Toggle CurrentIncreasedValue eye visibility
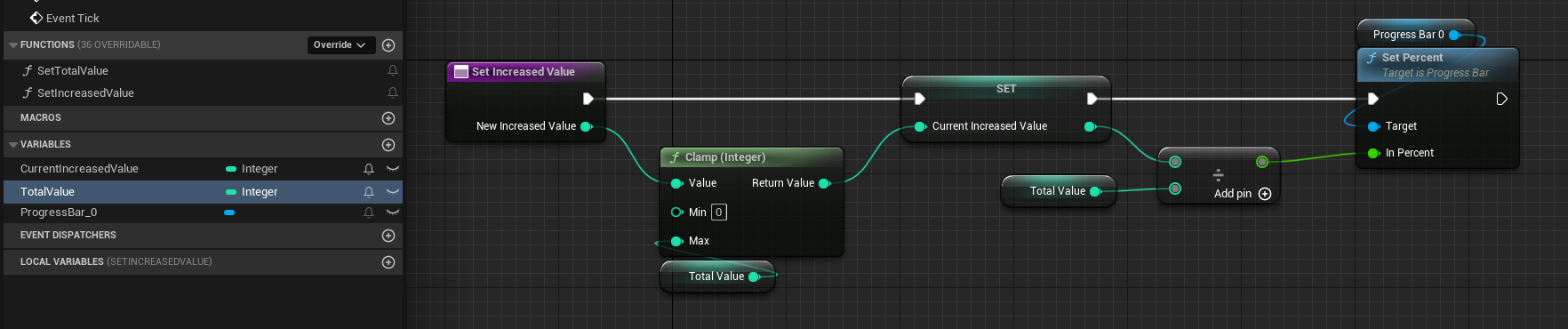The width and height of the screenshot is (1568, 329). tap(392, 168)
